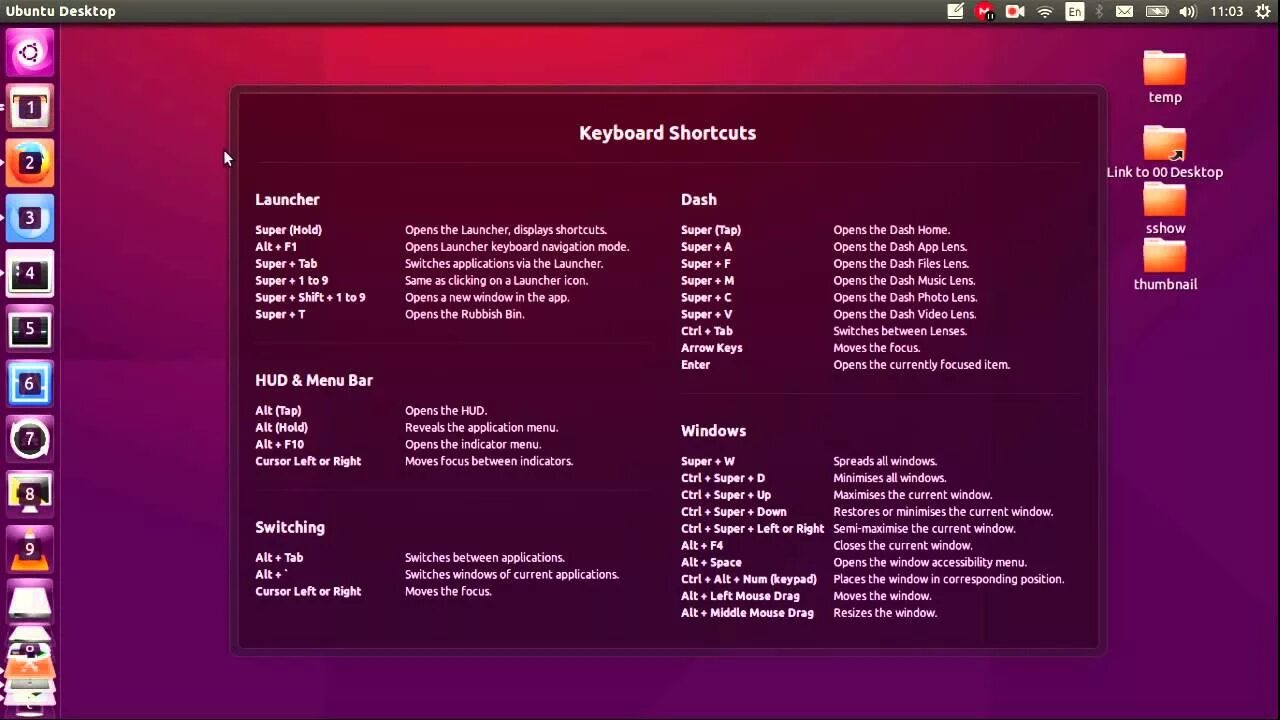Image resolution: width=1280 pixels, height=720 pixels.
Task: Click the Alt + Tab shortcut text
Action: pyautogui.click(x=279, y=558)
